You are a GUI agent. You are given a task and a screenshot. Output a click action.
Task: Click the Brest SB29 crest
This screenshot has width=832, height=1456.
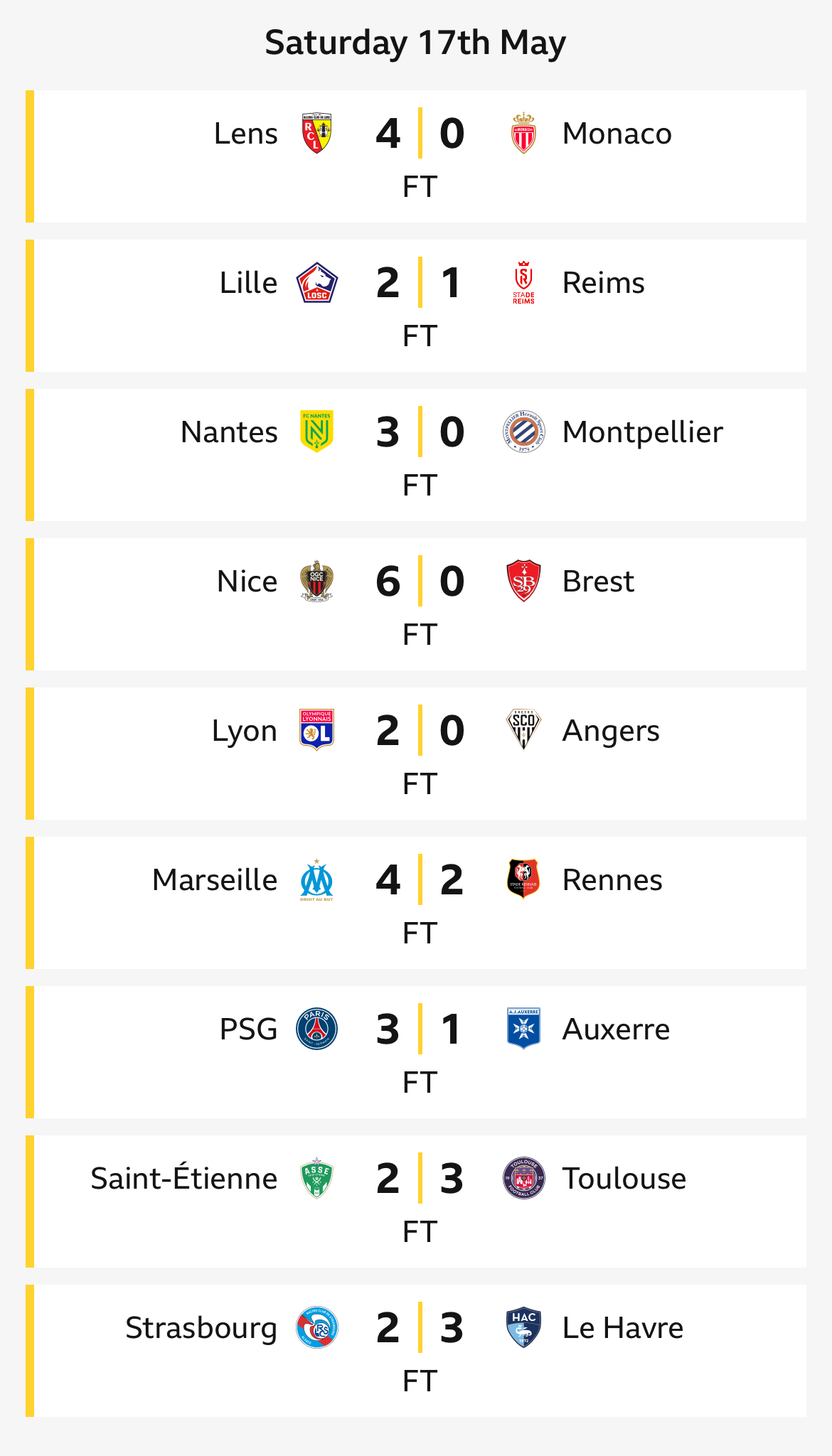(x=523, y=581)
